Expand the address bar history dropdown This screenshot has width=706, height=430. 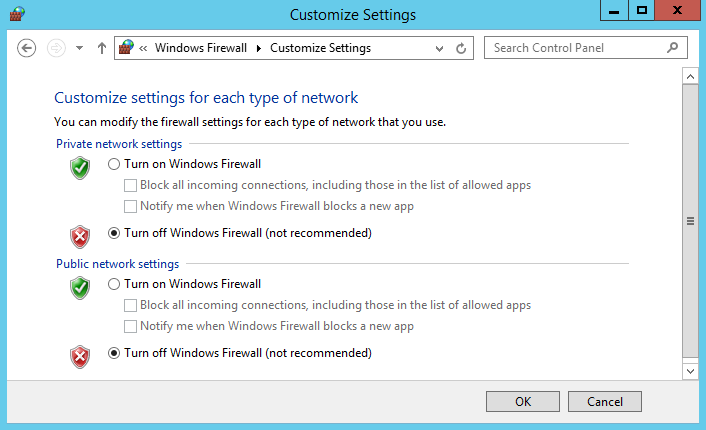[x=439, y=48]
